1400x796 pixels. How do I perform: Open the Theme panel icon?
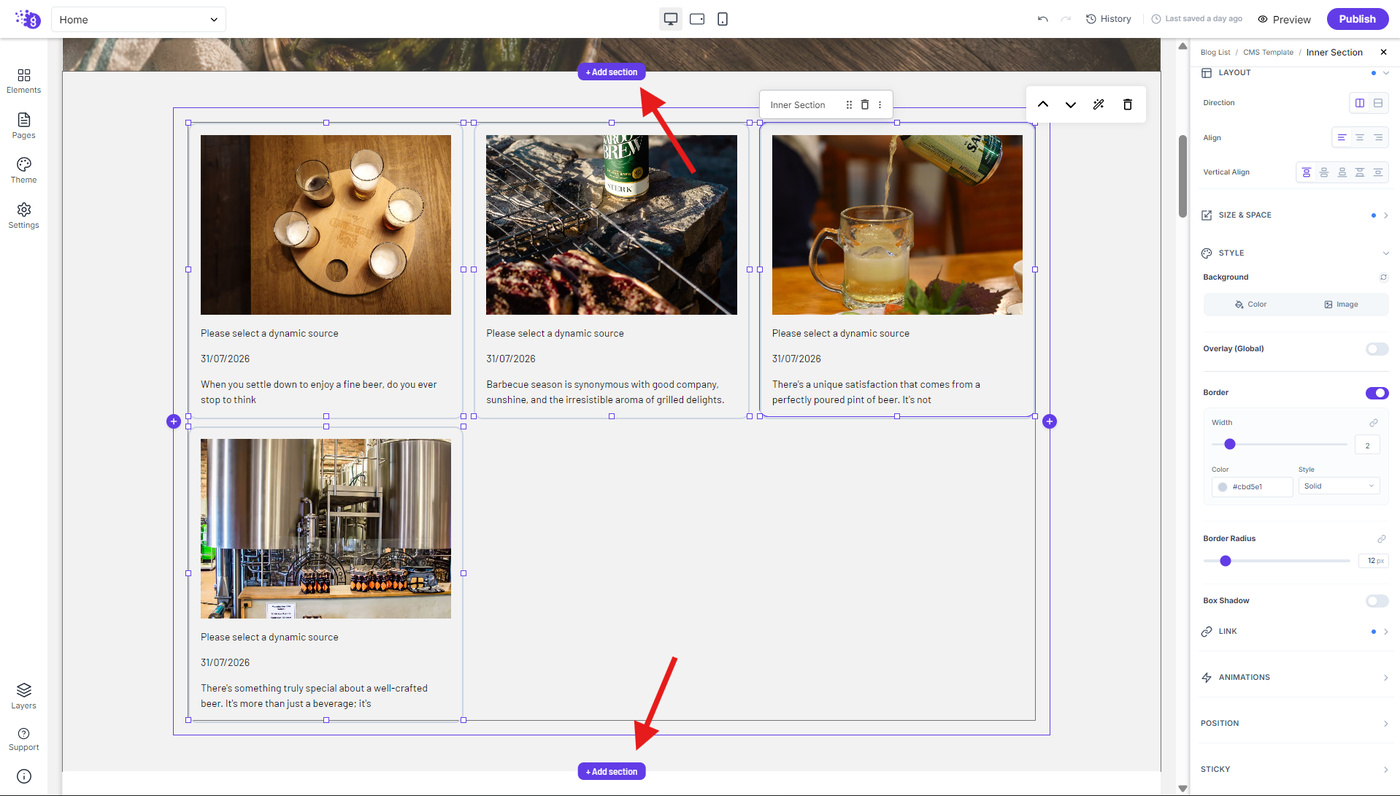point(24,170)
